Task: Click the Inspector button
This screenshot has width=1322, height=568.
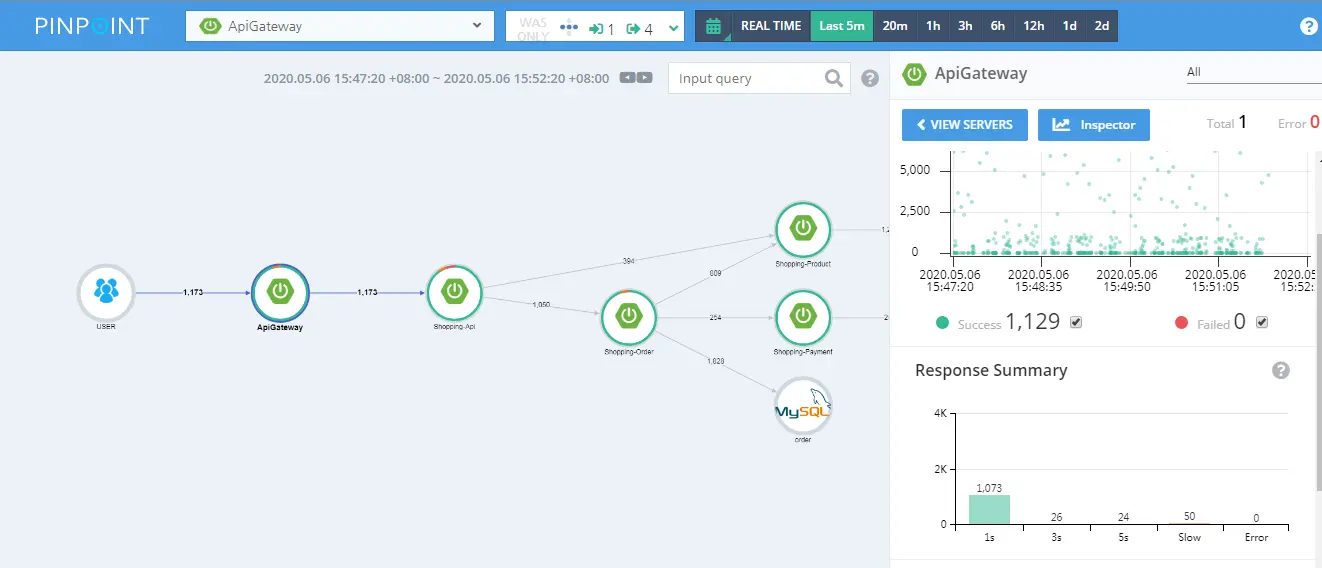Action: pos(1094,125)
